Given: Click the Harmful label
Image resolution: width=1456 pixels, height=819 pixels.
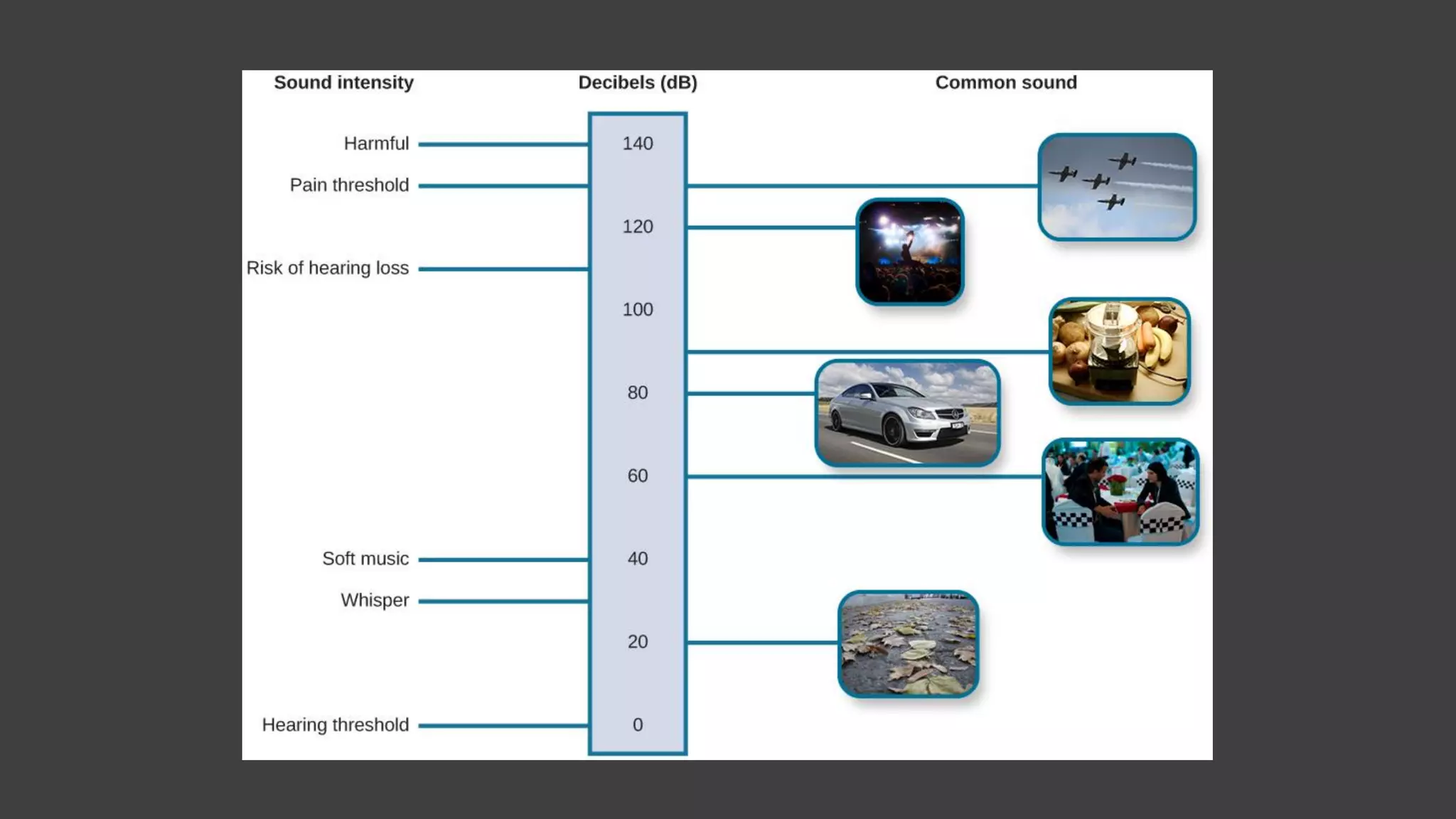Looking at the screenshot, I should coord(376,144).
